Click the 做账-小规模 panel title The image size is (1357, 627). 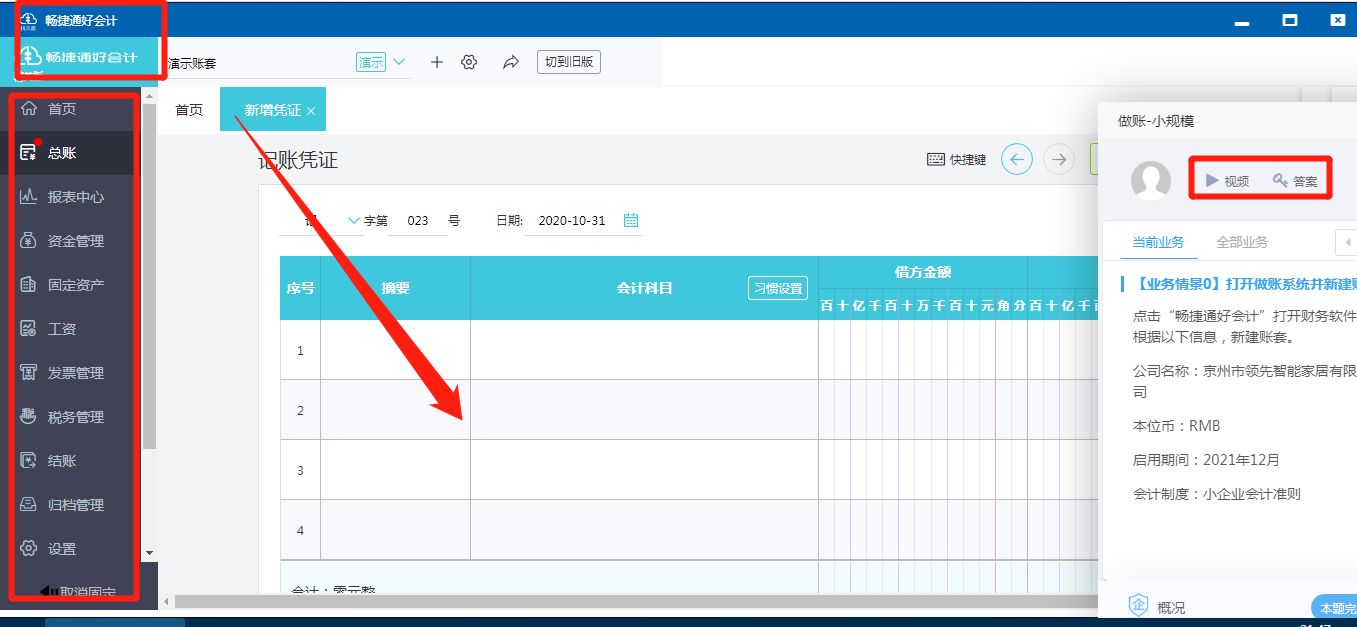1156,121
